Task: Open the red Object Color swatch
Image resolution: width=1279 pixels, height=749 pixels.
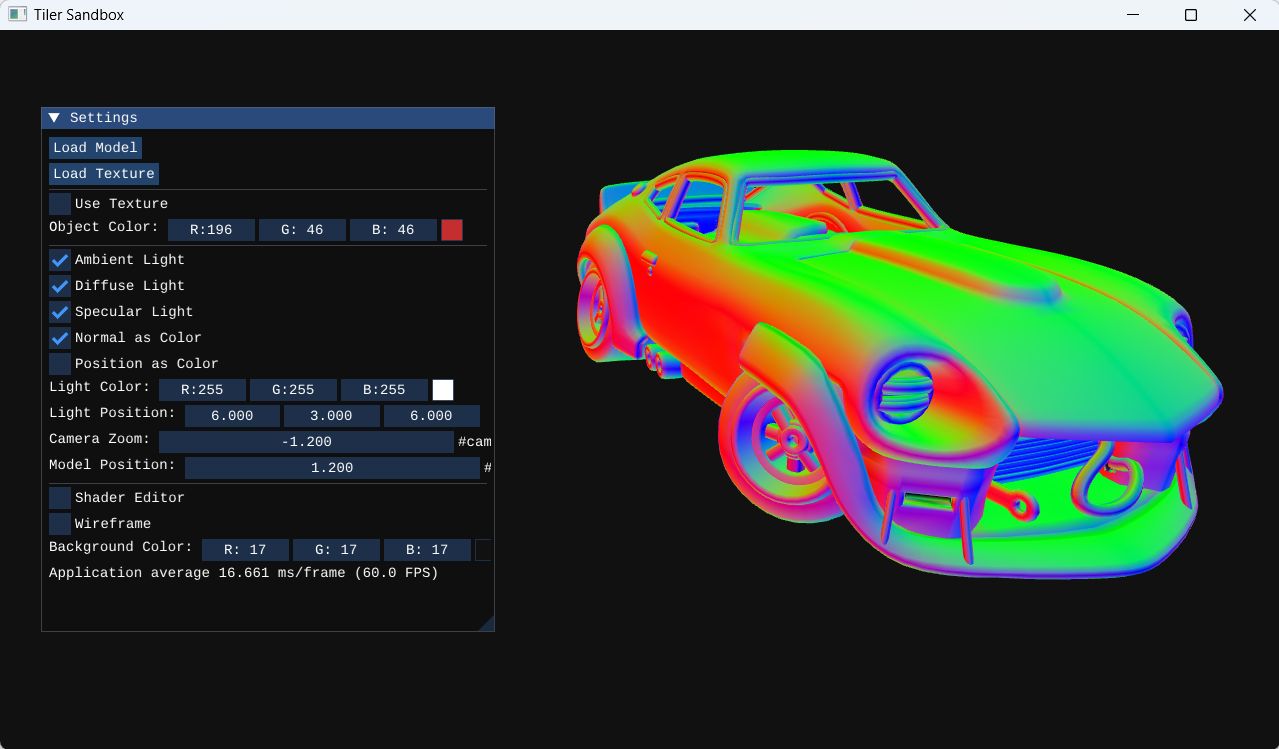Action: click(452, 230)
